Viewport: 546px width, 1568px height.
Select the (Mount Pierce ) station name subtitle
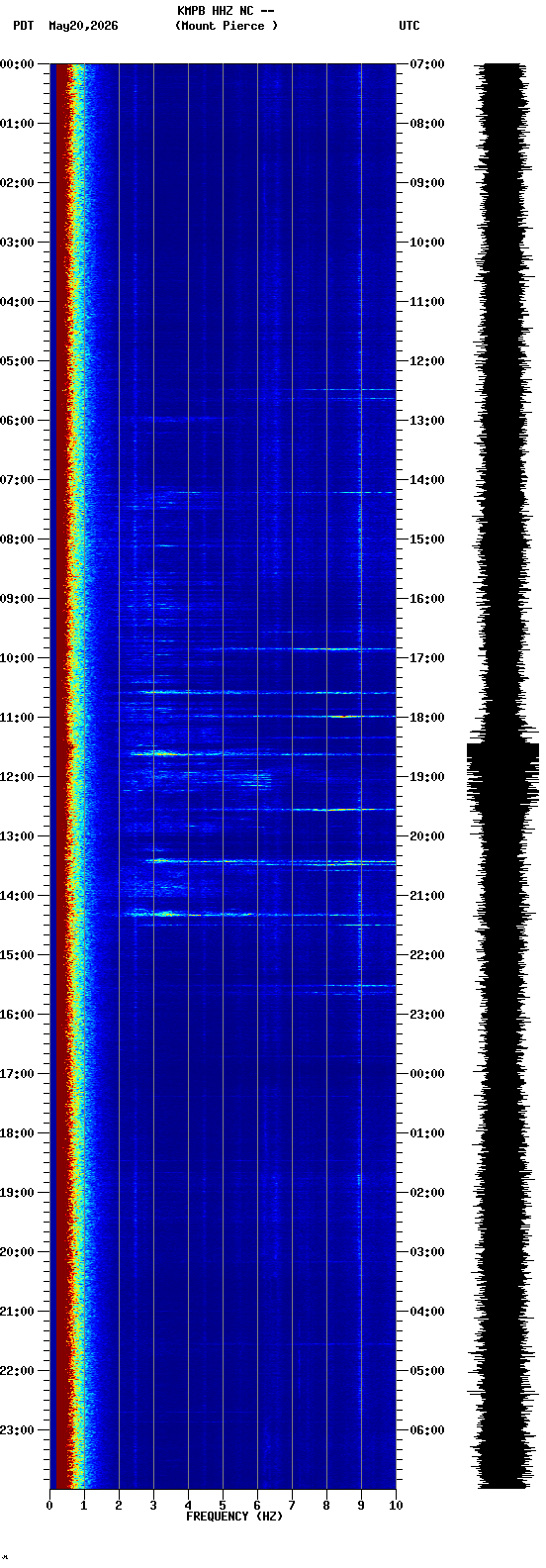pyautogui.click(x=227, y=26)
